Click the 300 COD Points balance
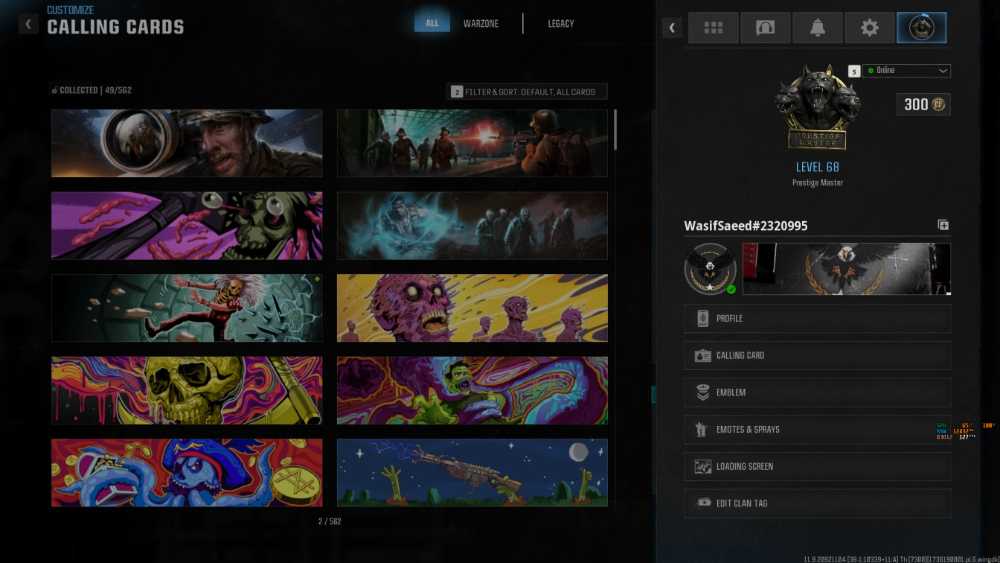 923,105
